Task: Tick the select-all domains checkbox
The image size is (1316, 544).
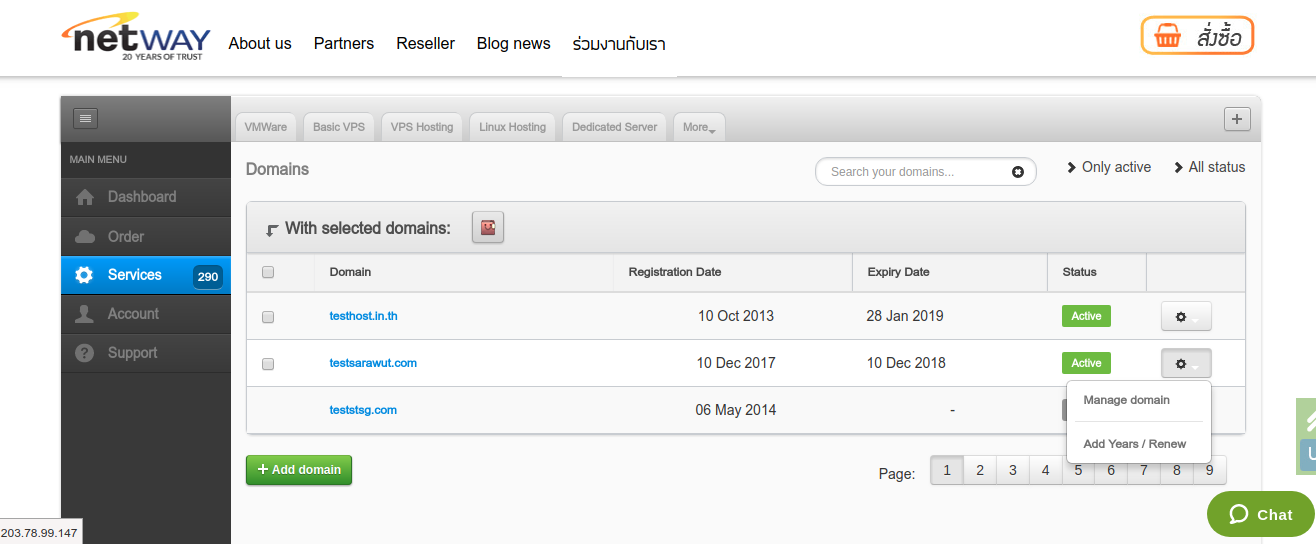Action: (267, 272)
